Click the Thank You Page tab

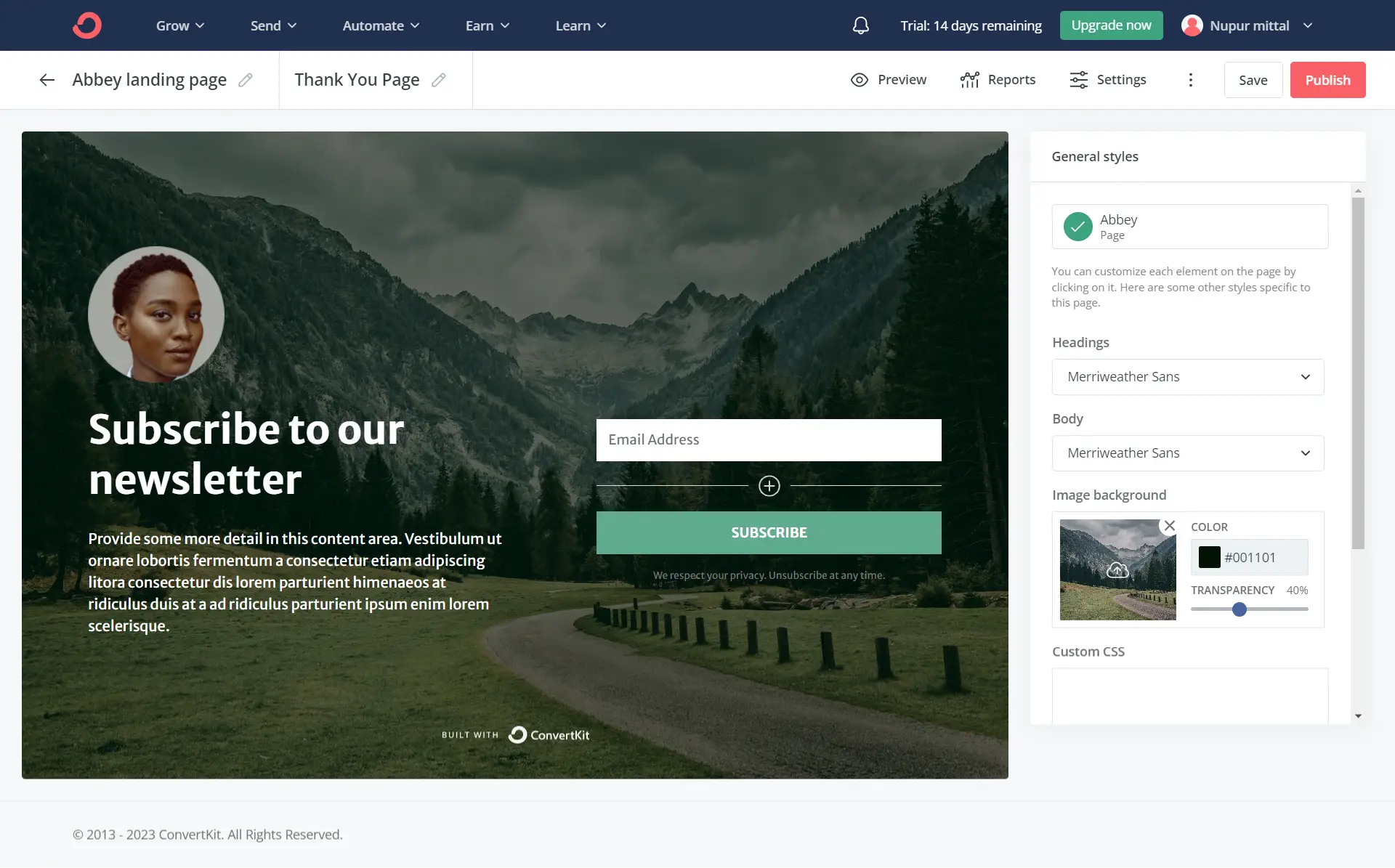click(357, 79)
